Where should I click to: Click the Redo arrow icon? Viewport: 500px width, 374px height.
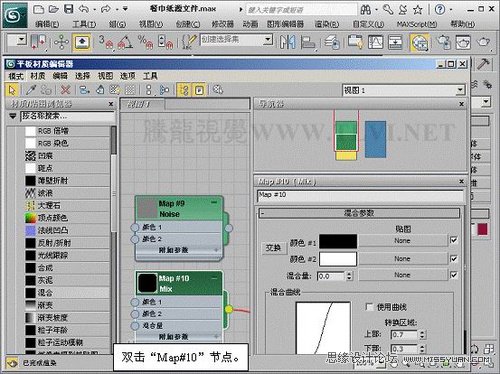106,9
